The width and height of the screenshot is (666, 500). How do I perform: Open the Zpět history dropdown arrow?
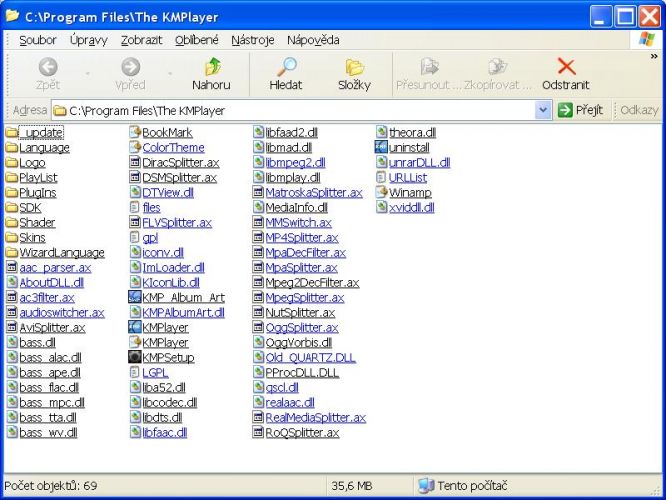87,73
